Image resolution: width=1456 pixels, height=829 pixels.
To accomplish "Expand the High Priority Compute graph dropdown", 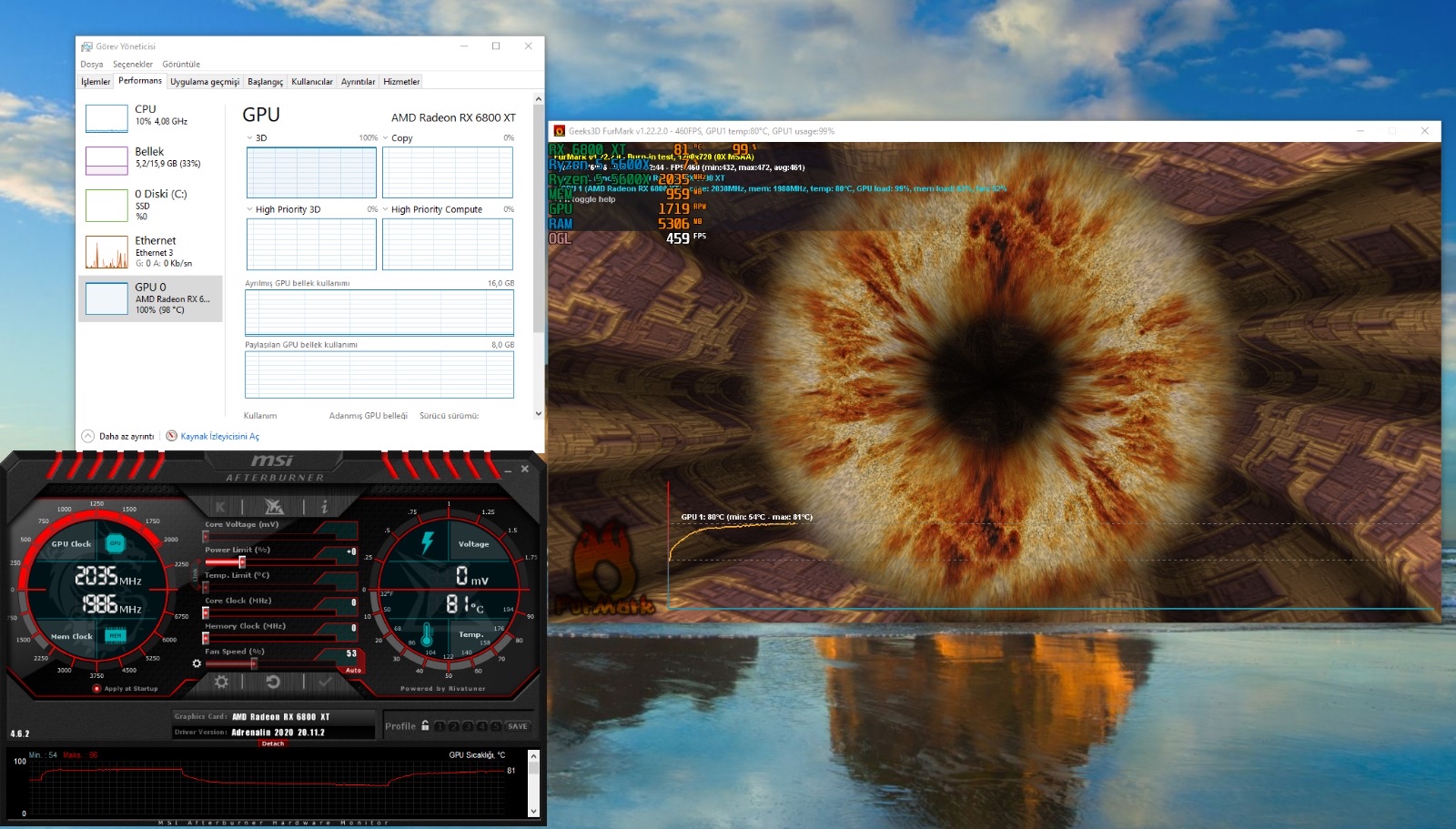I will (386, 209).
